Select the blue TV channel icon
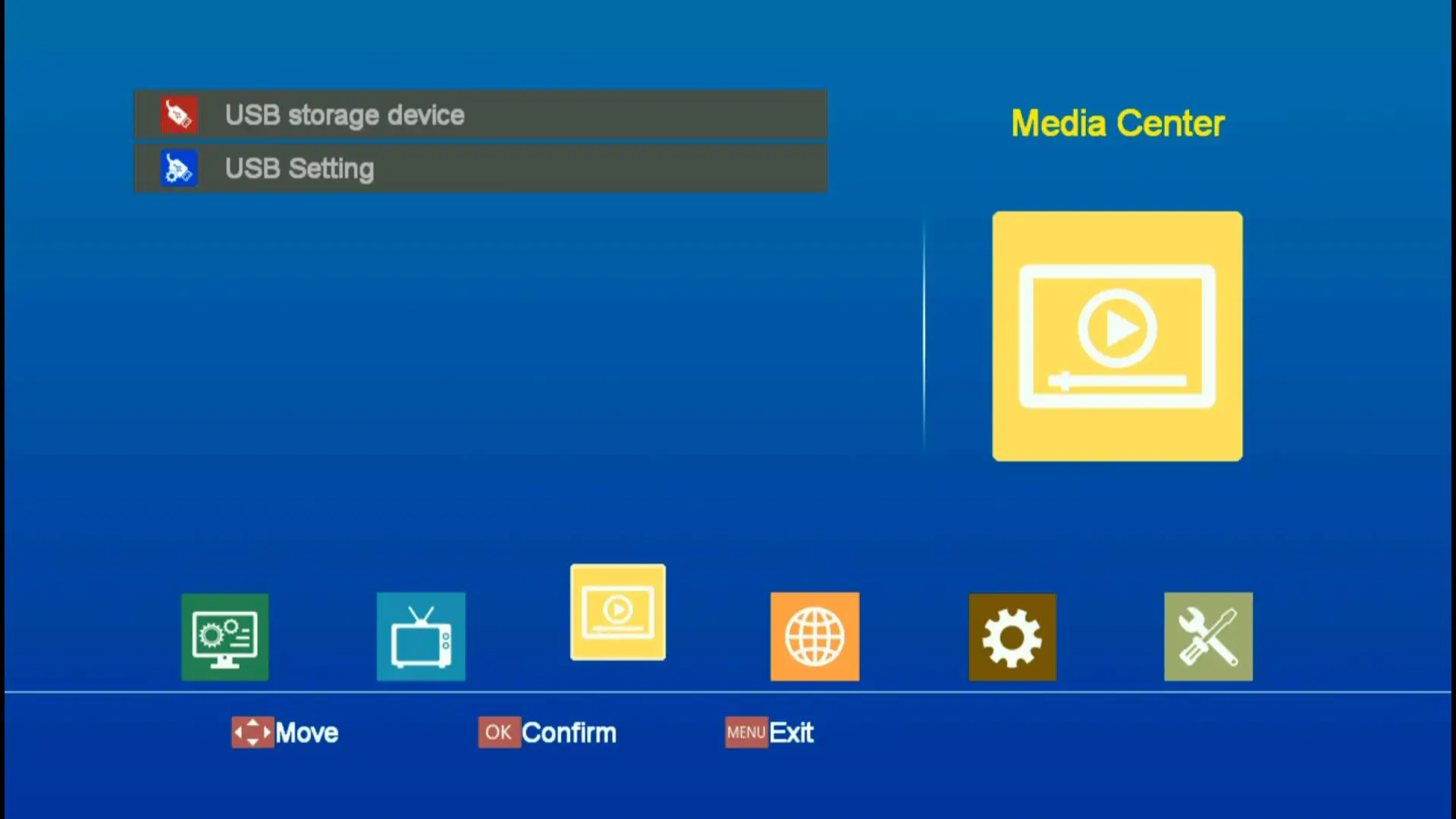 (421, 636)
